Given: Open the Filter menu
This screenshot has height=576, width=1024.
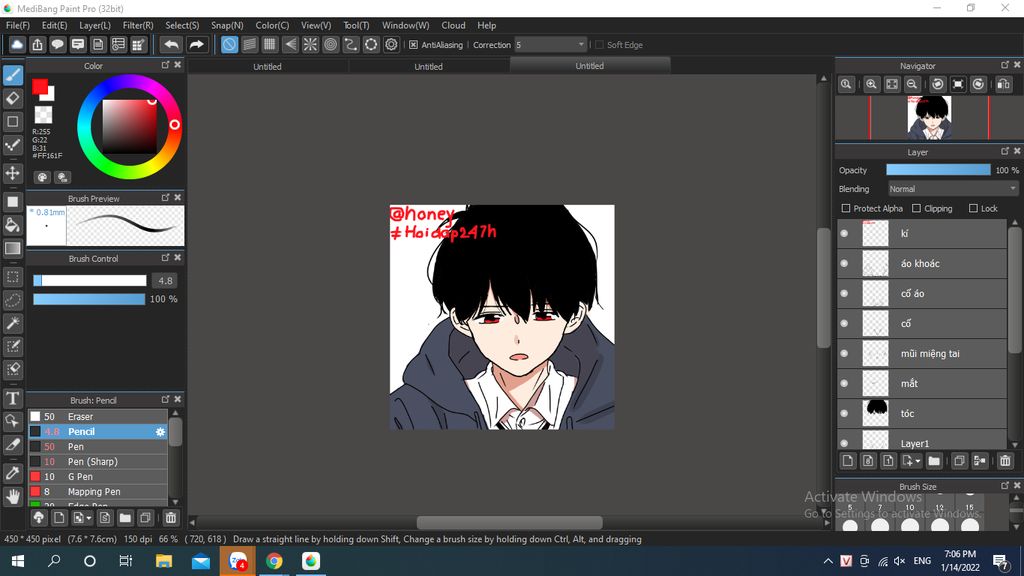Looking at the screenshot, I should 138,25.
